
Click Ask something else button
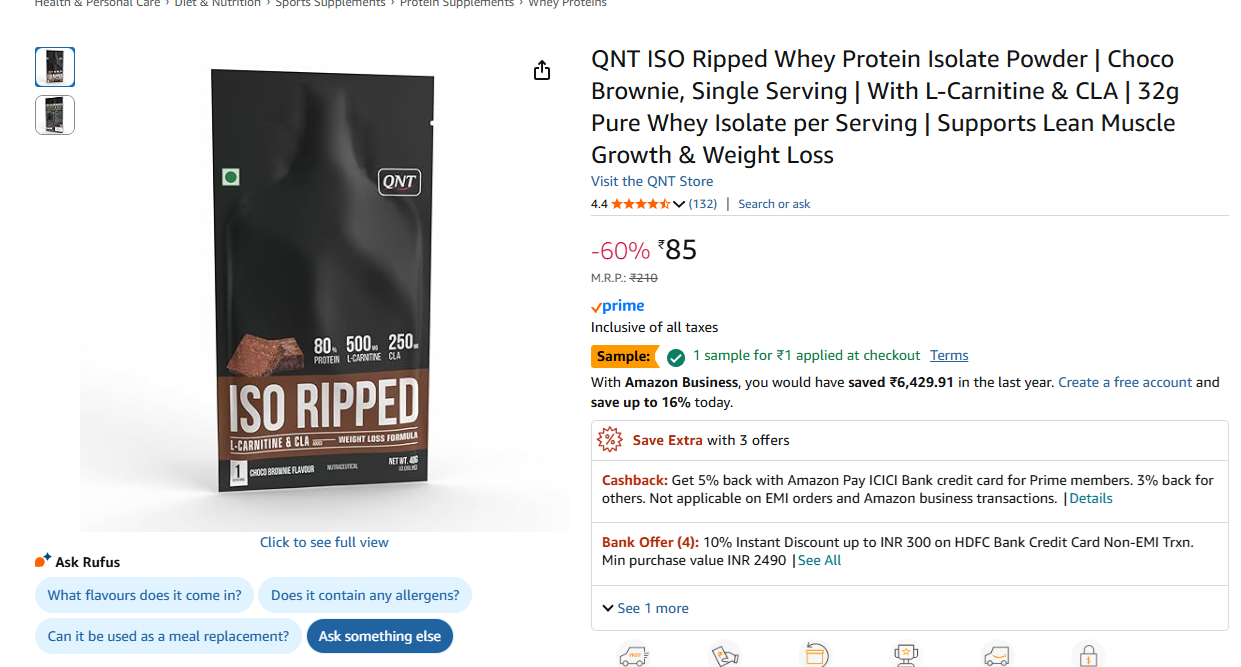pyautogui.click(x=379, y=636)
